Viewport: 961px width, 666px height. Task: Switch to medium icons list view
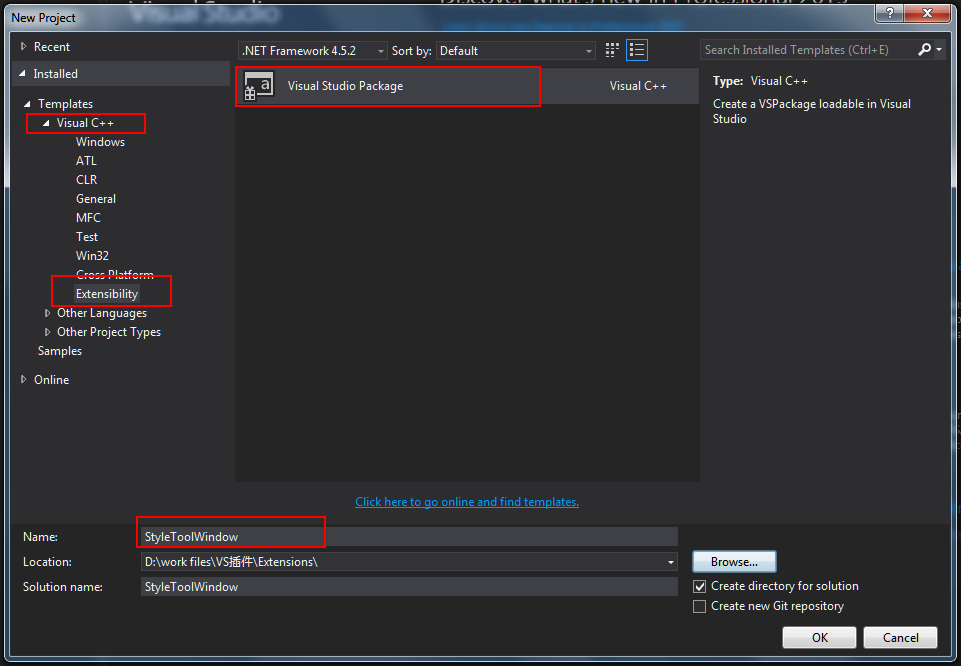(x=637, y=50)
